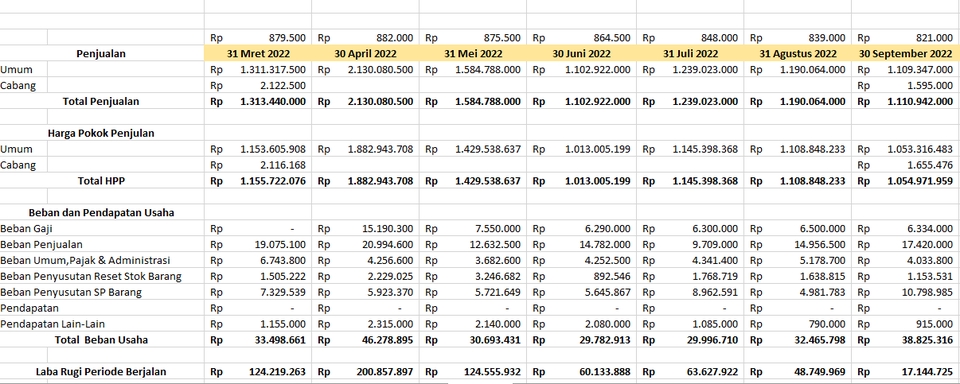The height and width of the screenshot is (384, 960).
Task: Click the 31 Agustus 2022 column header
Action: (798, 54)
